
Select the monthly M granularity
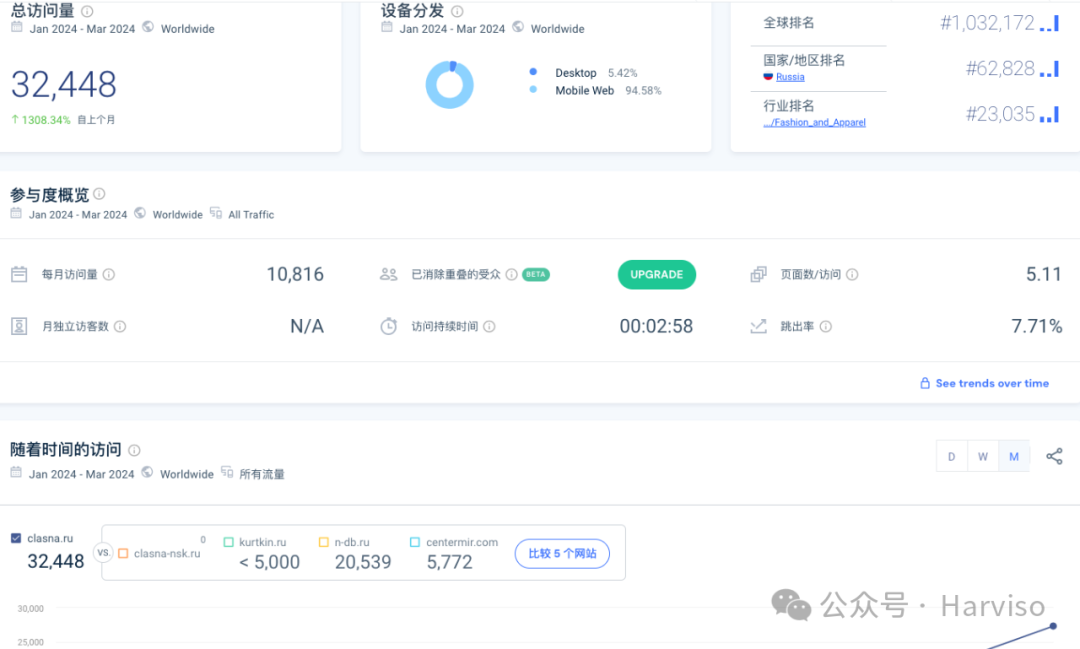coord(1014,457)
